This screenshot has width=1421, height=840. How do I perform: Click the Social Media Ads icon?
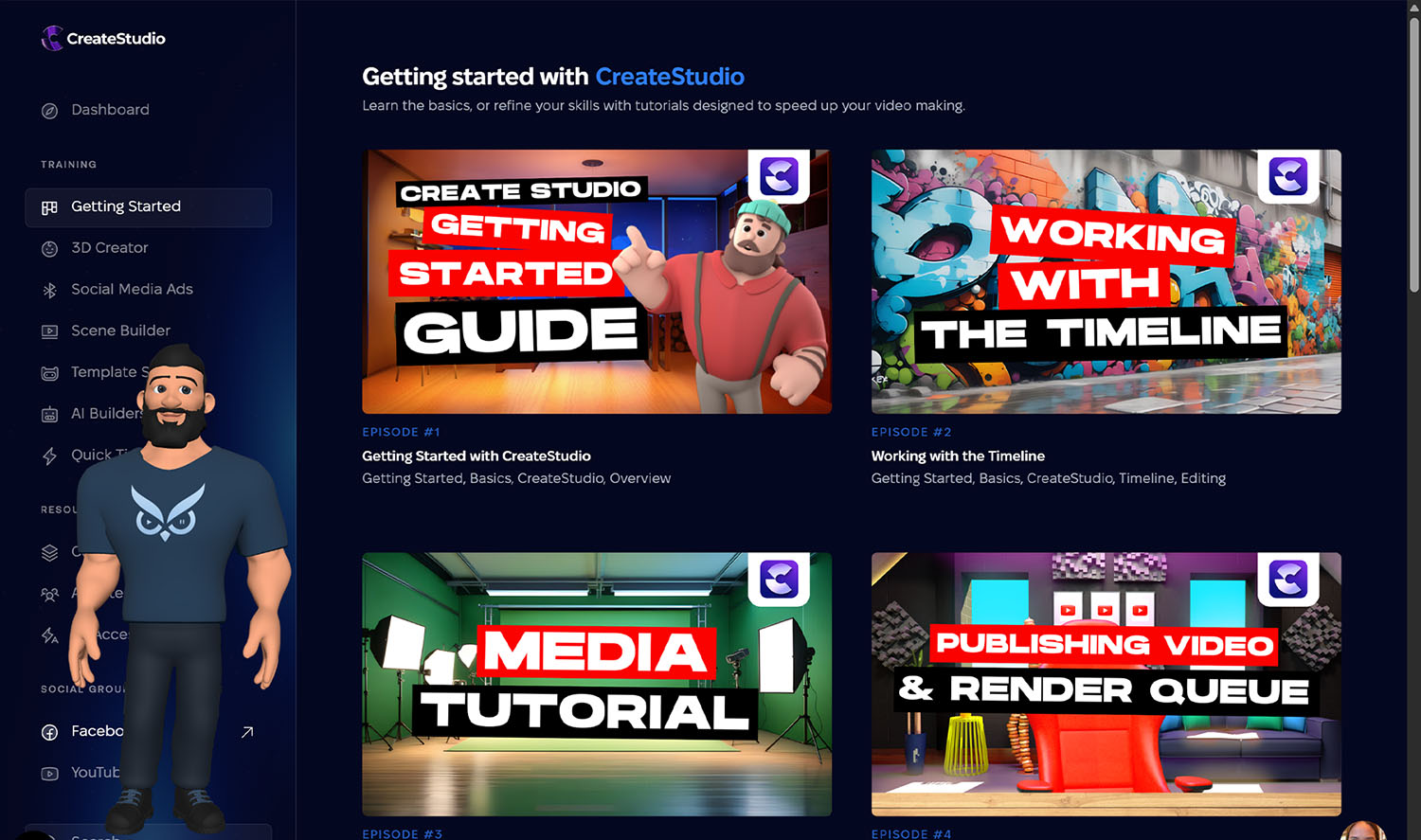[50, 290]
